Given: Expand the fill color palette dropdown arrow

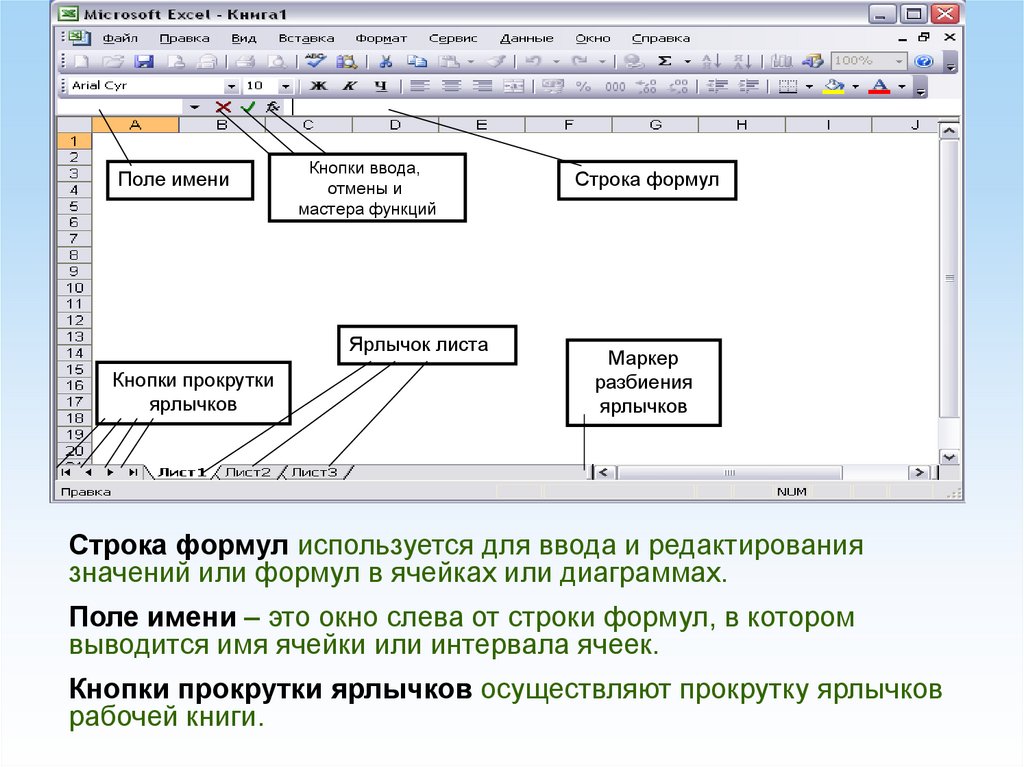Looking at the screenshot, I should pos(856,86).
